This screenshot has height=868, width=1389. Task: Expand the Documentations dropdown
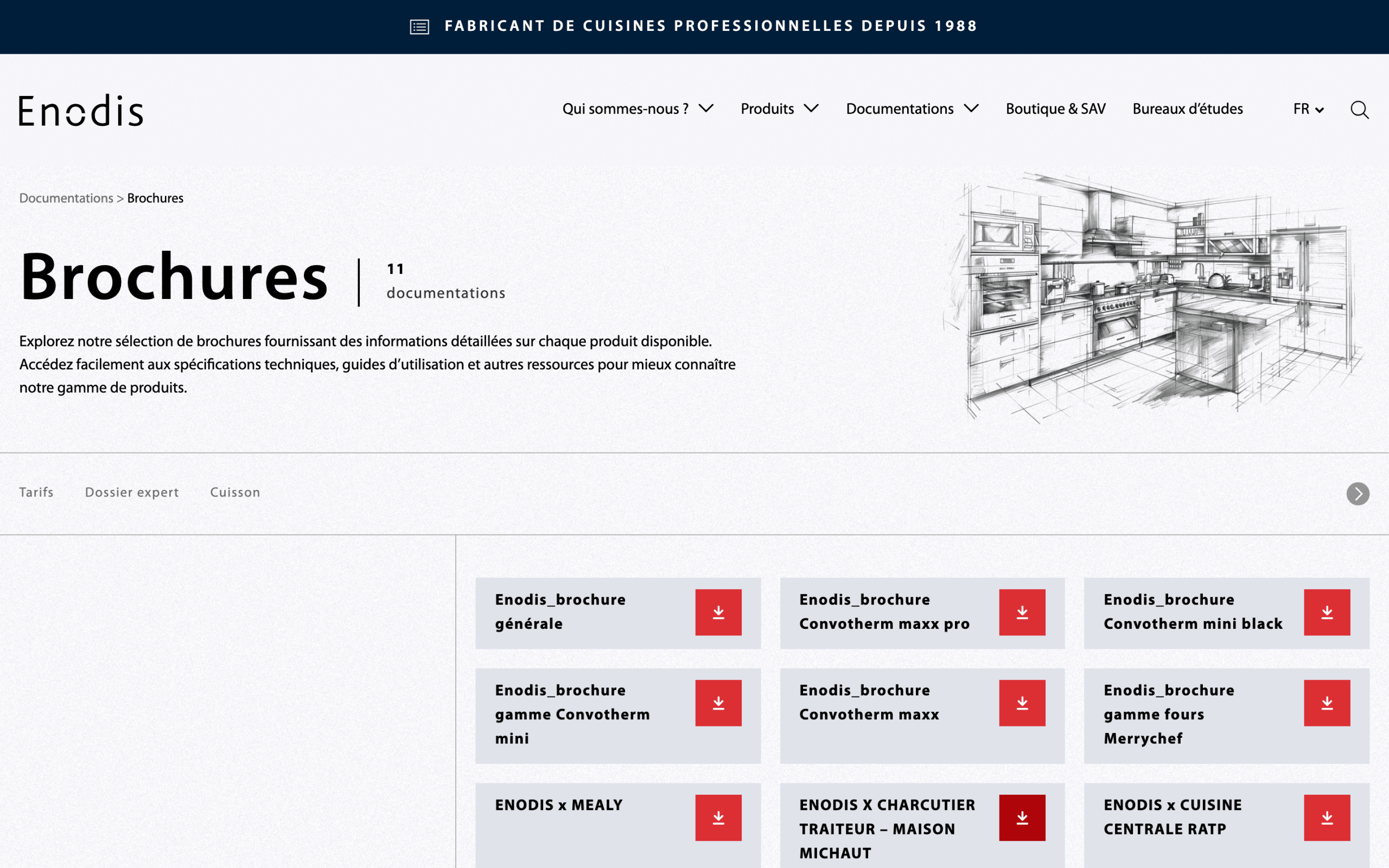pyautogui.click(x=912, y=108)
